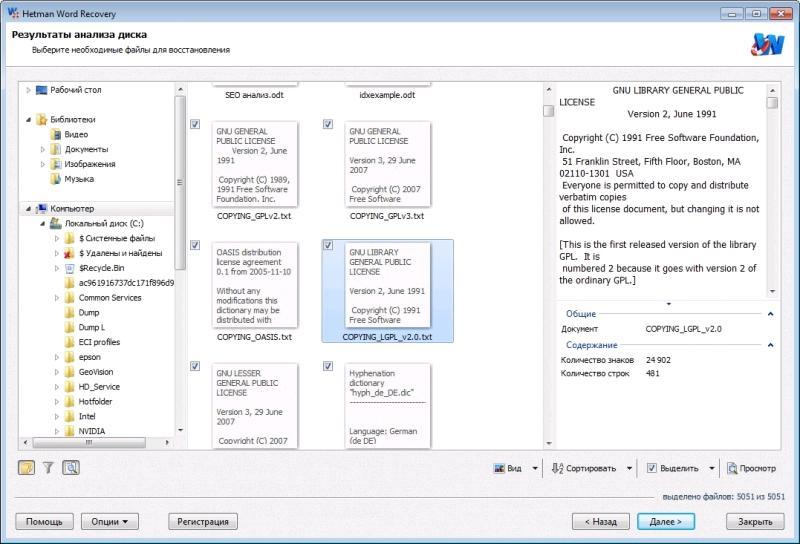This screenshot has height=544, width=800.
Task: Click the folder tree horizontal scrollbar thumb
Action: tap(89, 442)
